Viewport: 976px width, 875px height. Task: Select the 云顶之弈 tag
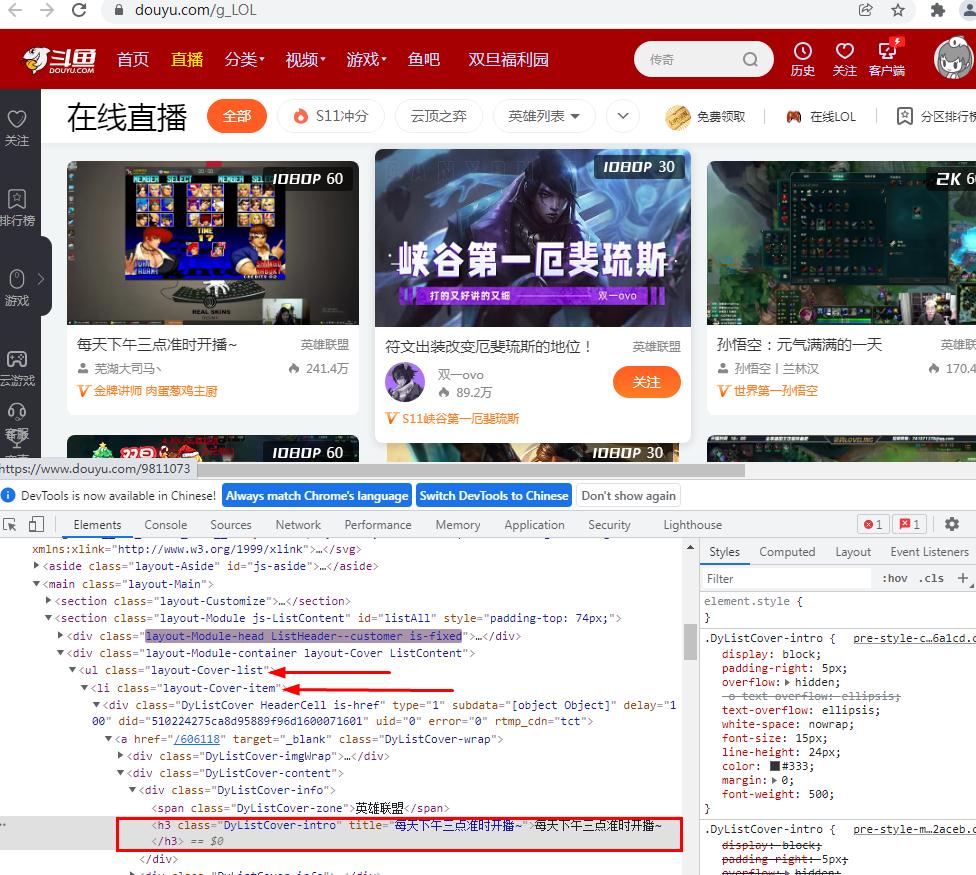tap(438, 116)
